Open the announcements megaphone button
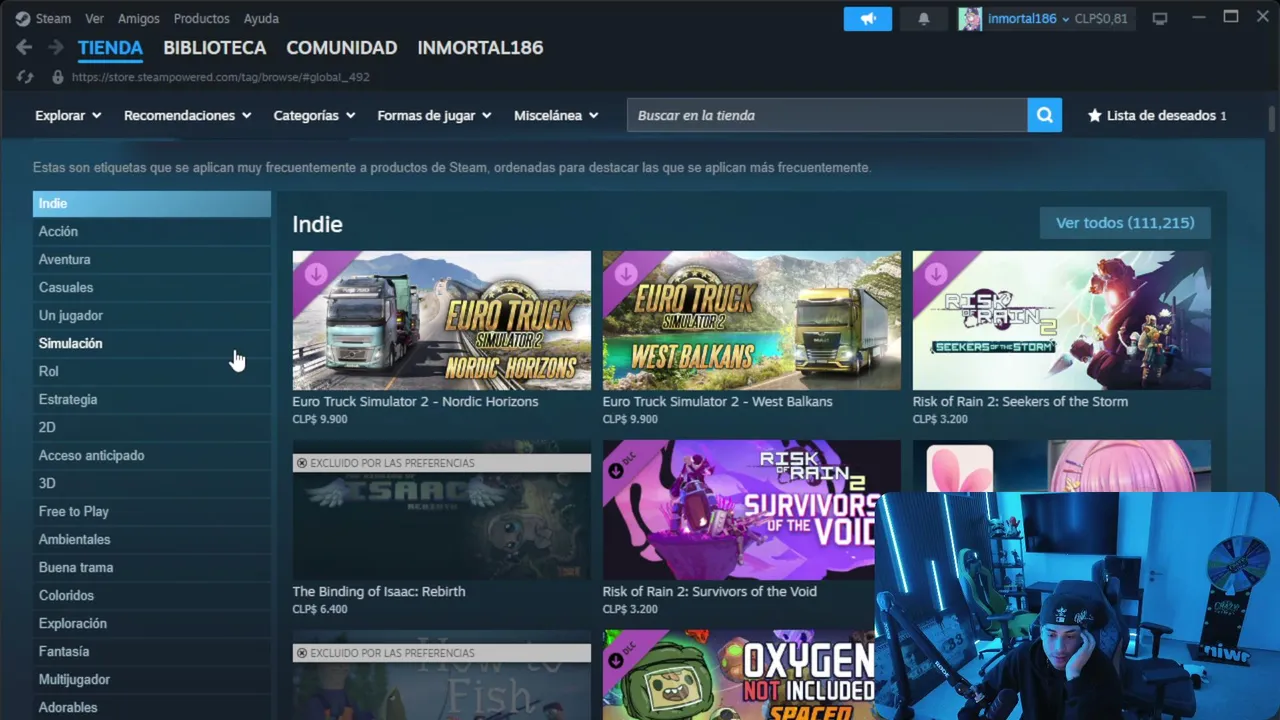This screenshot has width=1280, height=720. 868,19
